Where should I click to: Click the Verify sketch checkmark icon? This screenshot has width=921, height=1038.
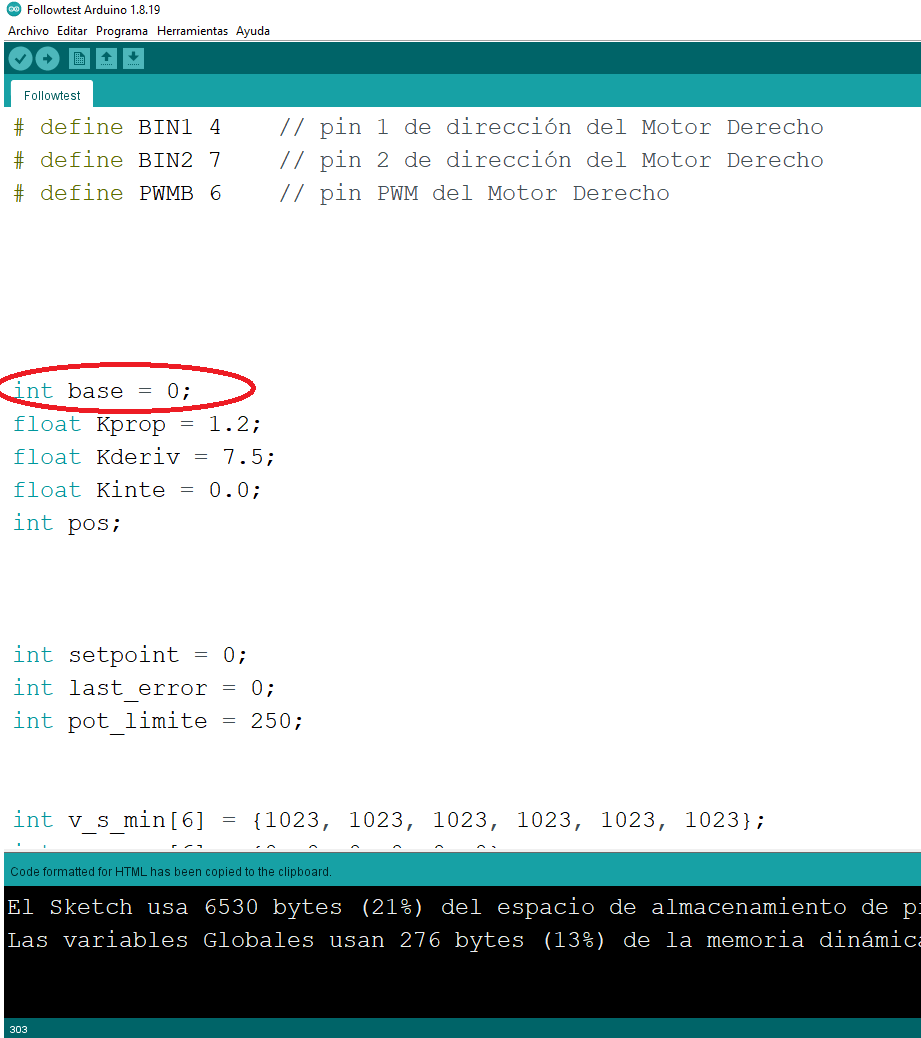coord(21,59)
